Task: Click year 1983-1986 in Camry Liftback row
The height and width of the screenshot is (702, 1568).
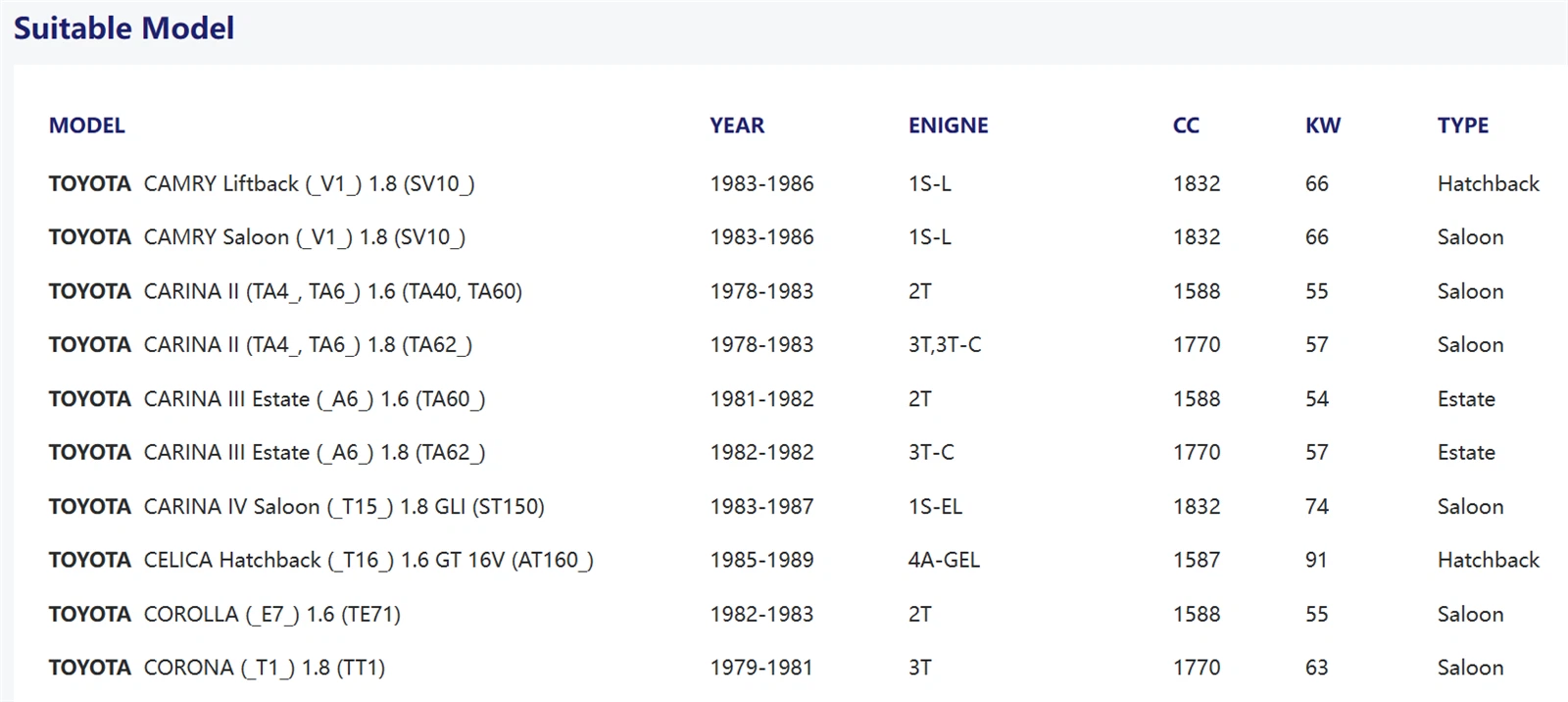Action: tap(761, 183)
